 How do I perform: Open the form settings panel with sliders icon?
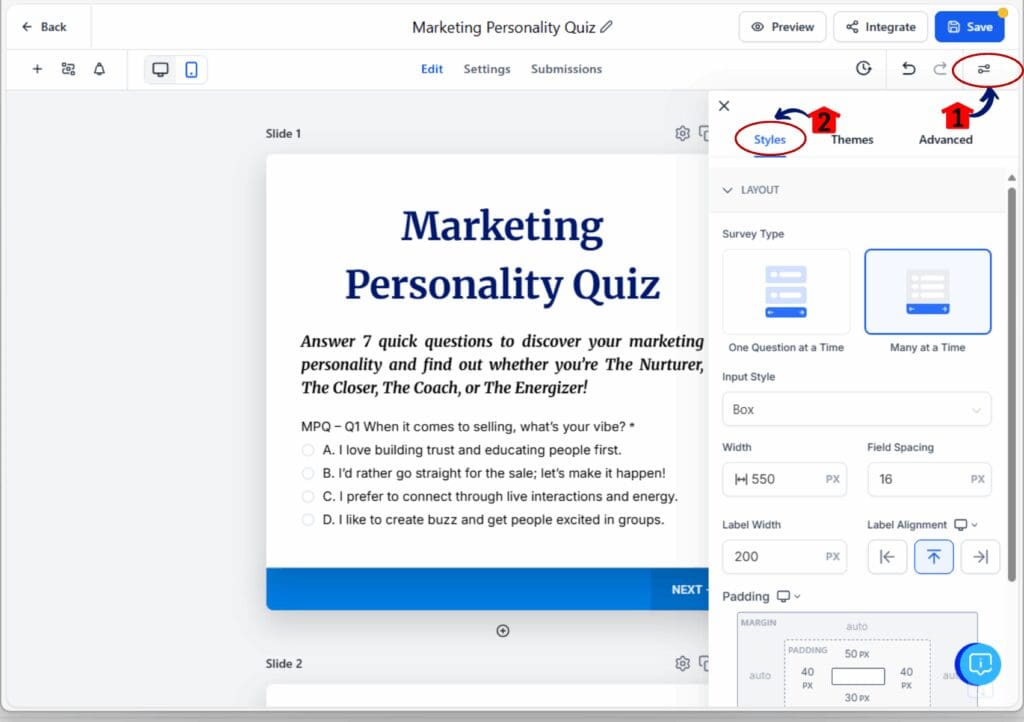click(x=986, y=69)
